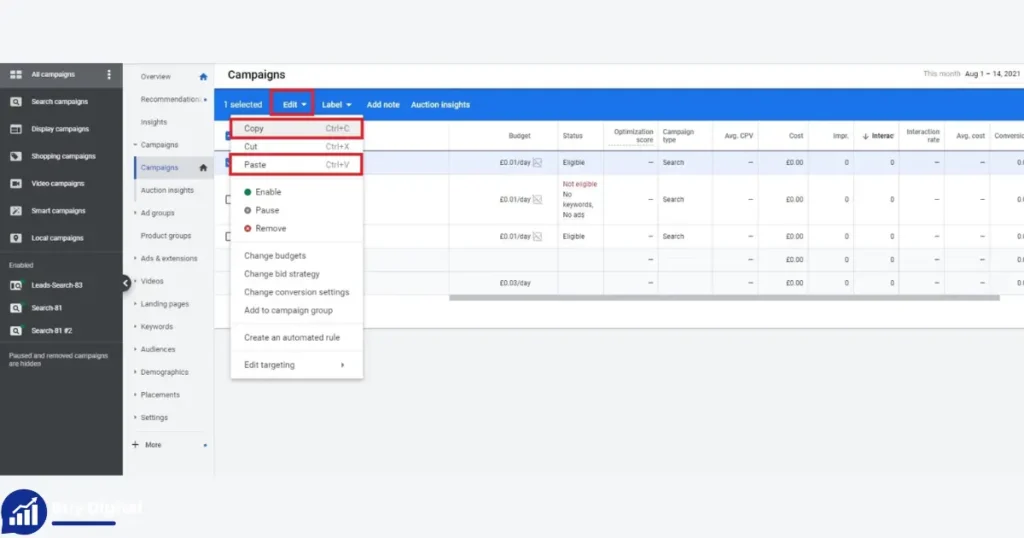The height and width of the screenshot is (538, 1024).
Task: Click the sort arrow on Interactions column
Action: click(865, 136)
